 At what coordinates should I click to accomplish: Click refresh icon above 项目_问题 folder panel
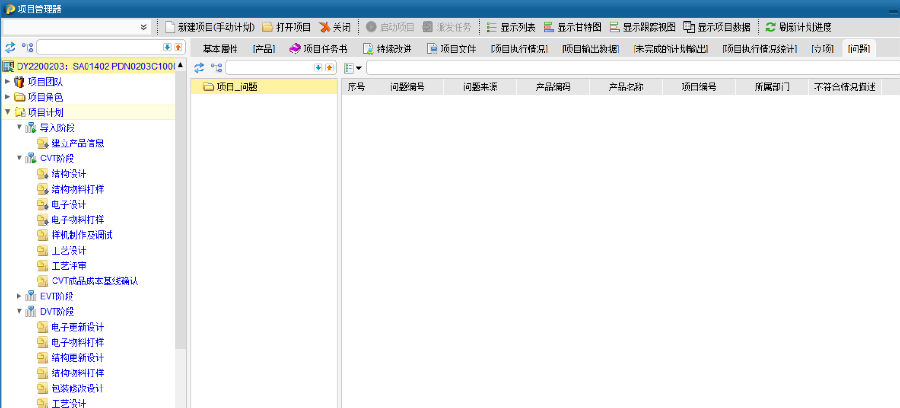point(199,68)
